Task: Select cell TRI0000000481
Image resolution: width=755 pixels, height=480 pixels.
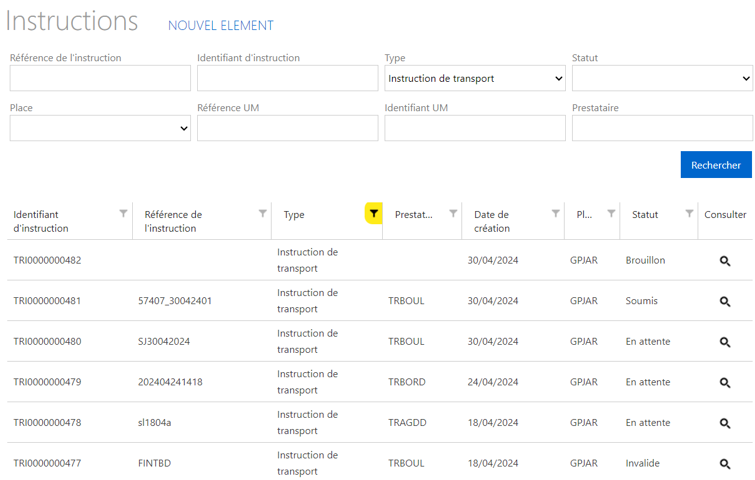Action: pyautogui.click(x=47, y=300)
